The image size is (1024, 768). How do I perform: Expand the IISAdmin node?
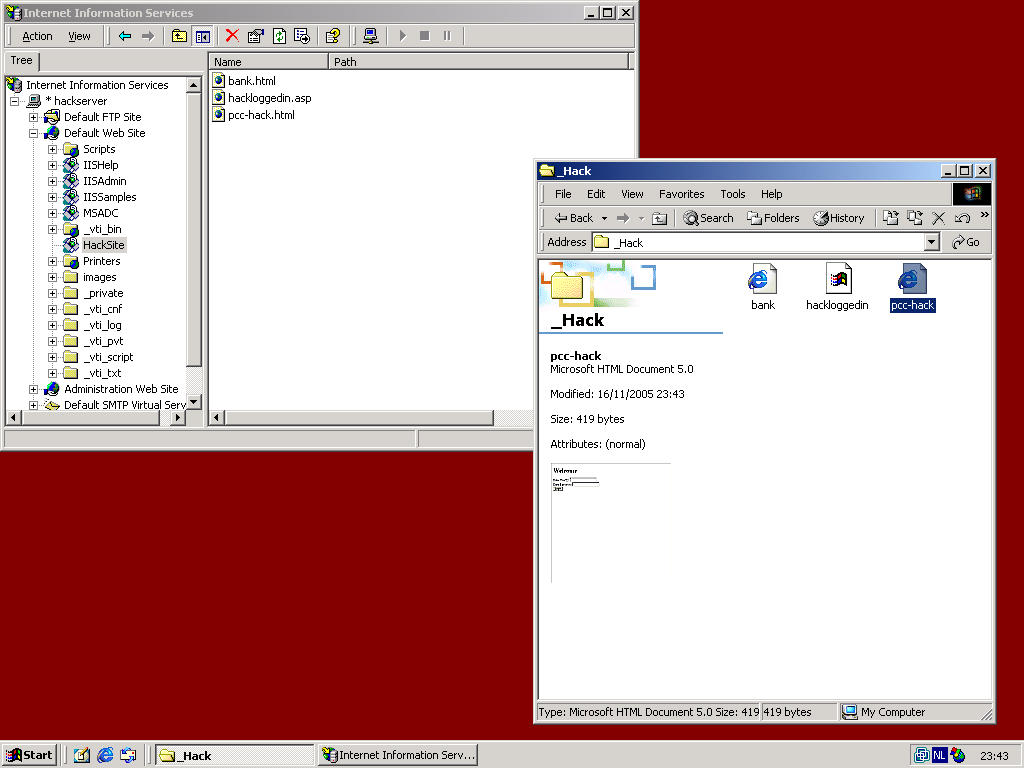click(52, 182)
